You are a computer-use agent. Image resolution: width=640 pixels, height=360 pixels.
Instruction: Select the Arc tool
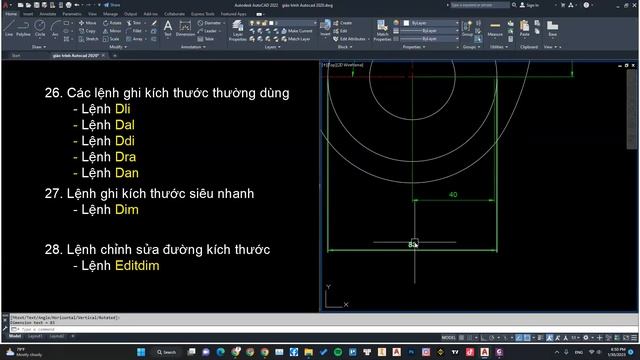point(55,28)
